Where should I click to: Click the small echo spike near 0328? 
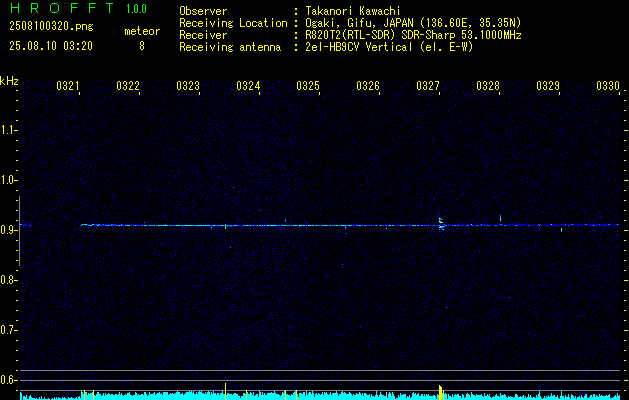(501, 218)
